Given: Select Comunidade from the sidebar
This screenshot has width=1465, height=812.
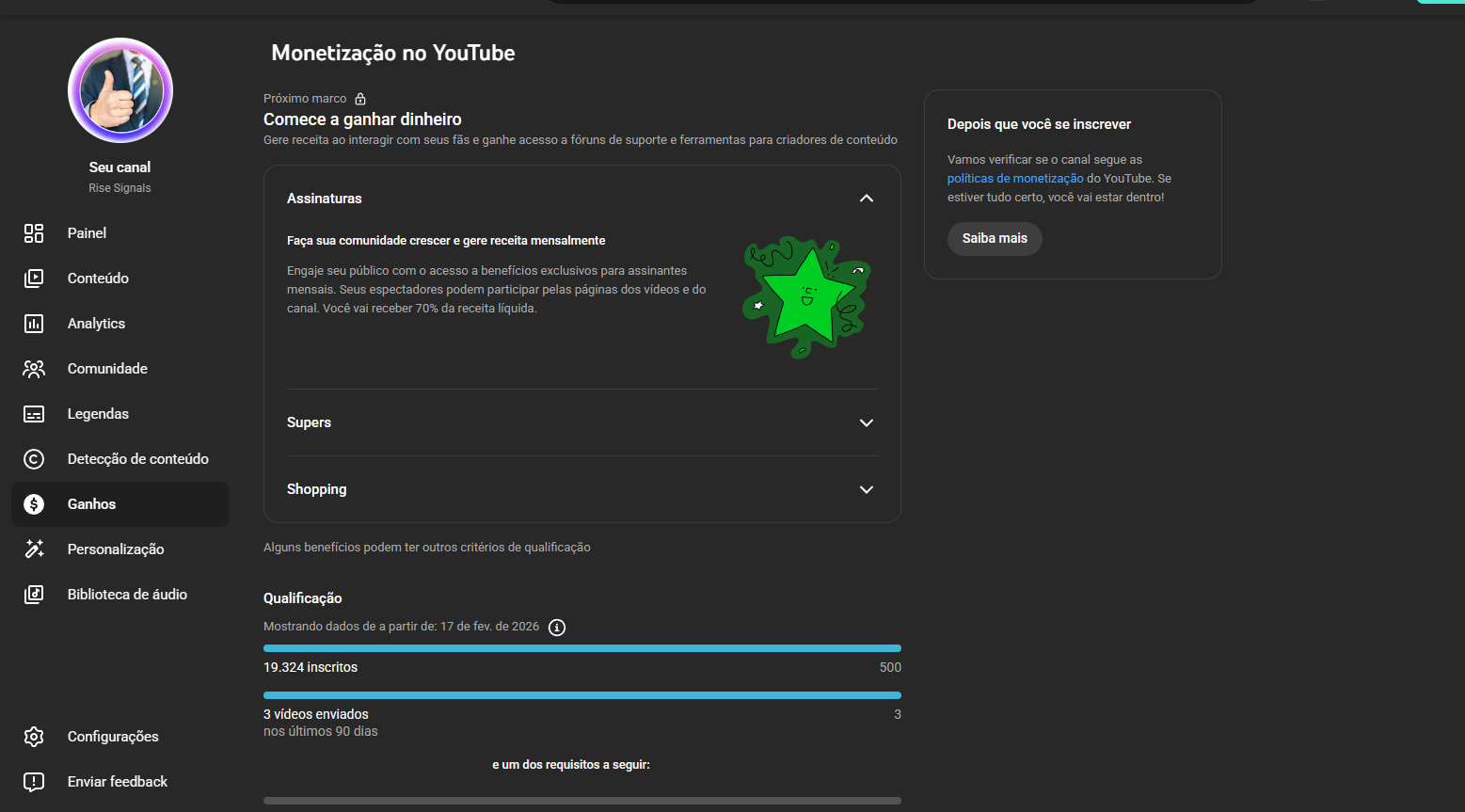Looking at the screenshot, I should click(120, 369).
